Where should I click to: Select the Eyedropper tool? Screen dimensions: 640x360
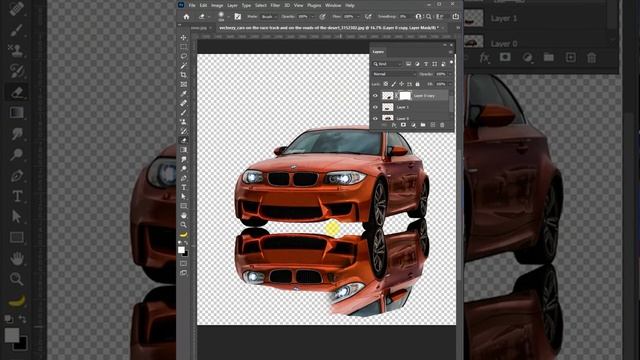183,93
